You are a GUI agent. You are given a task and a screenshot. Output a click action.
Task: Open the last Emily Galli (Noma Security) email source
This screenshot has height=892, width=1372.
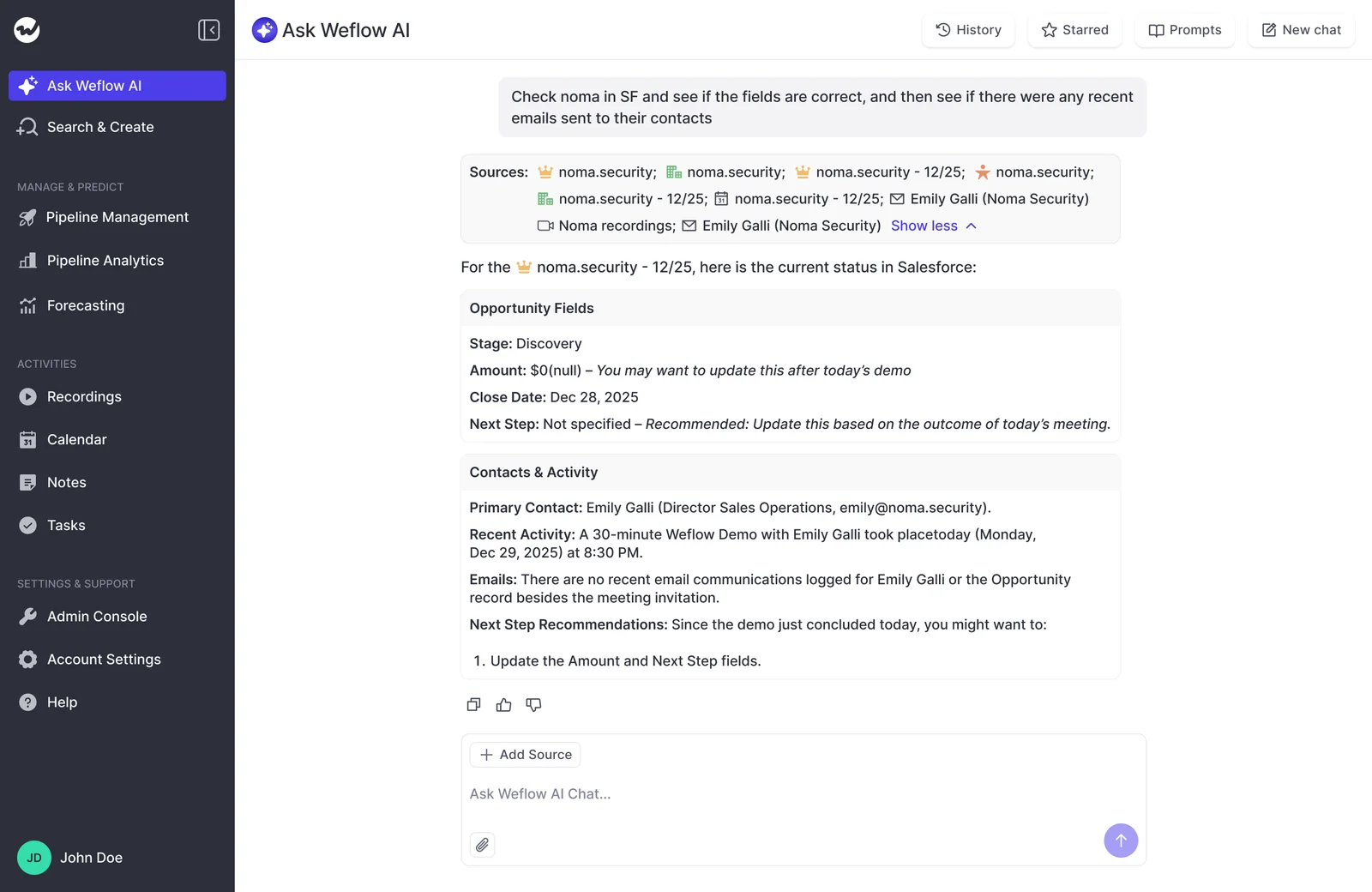point(781,226)
